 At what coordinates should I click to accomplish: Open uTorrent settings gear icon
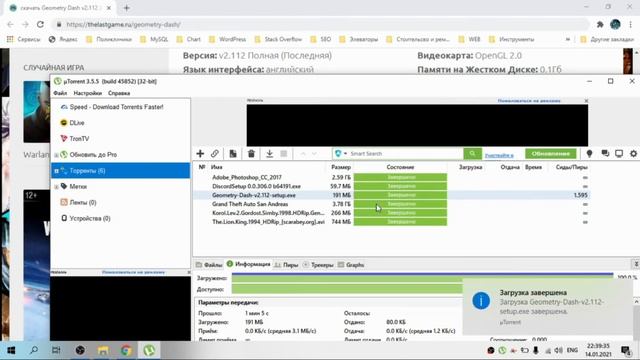click(633, 154)
